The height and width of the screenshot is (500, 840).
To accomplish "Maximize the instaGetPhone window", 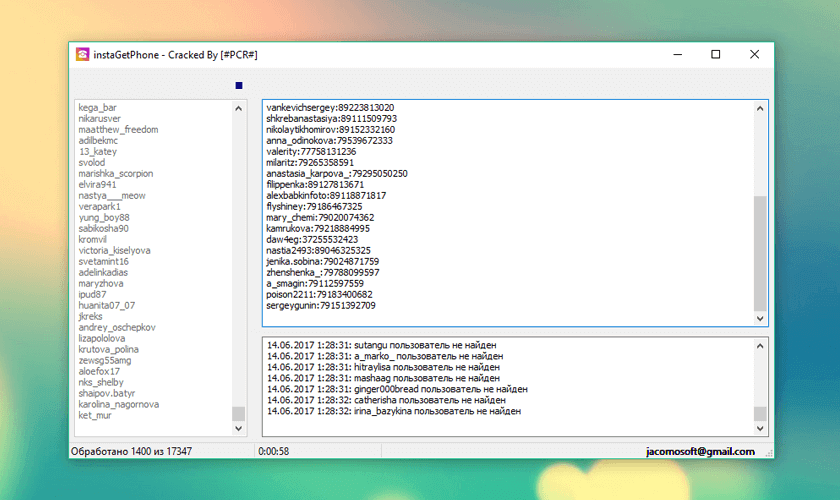I will click(716, 54).
